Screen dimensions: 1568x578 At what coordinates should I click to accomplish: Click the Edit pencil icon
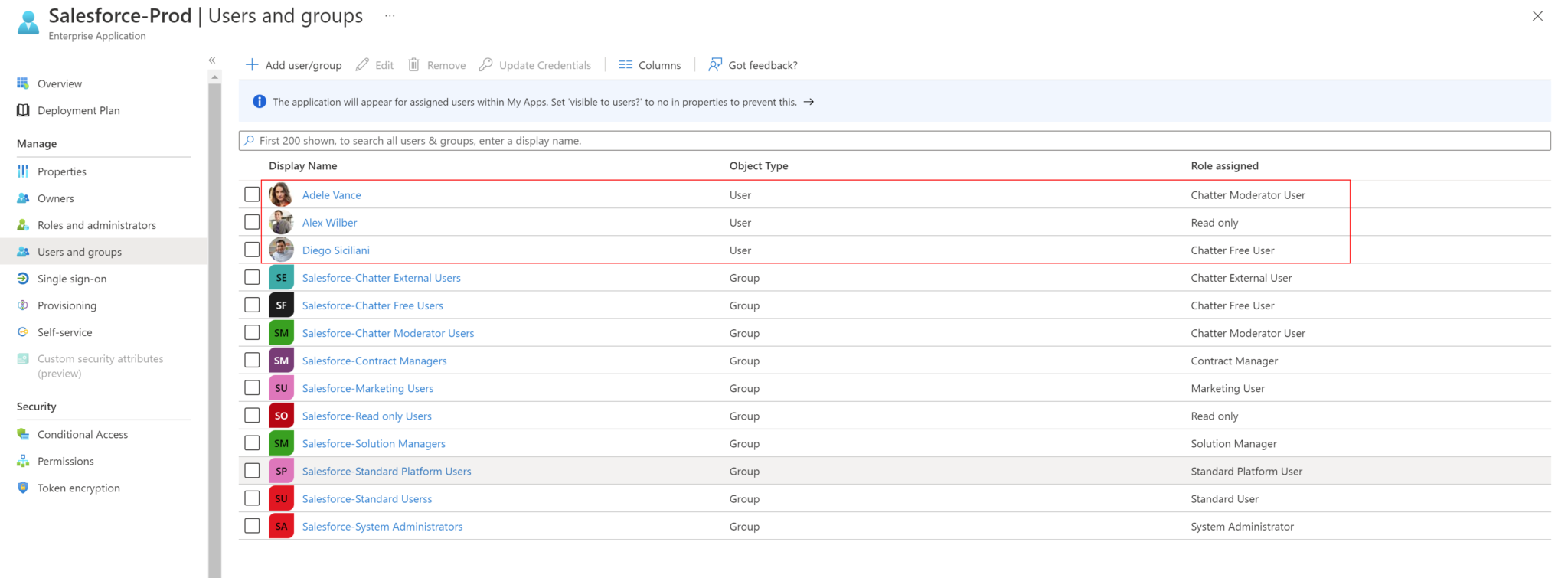coord(362,65)
